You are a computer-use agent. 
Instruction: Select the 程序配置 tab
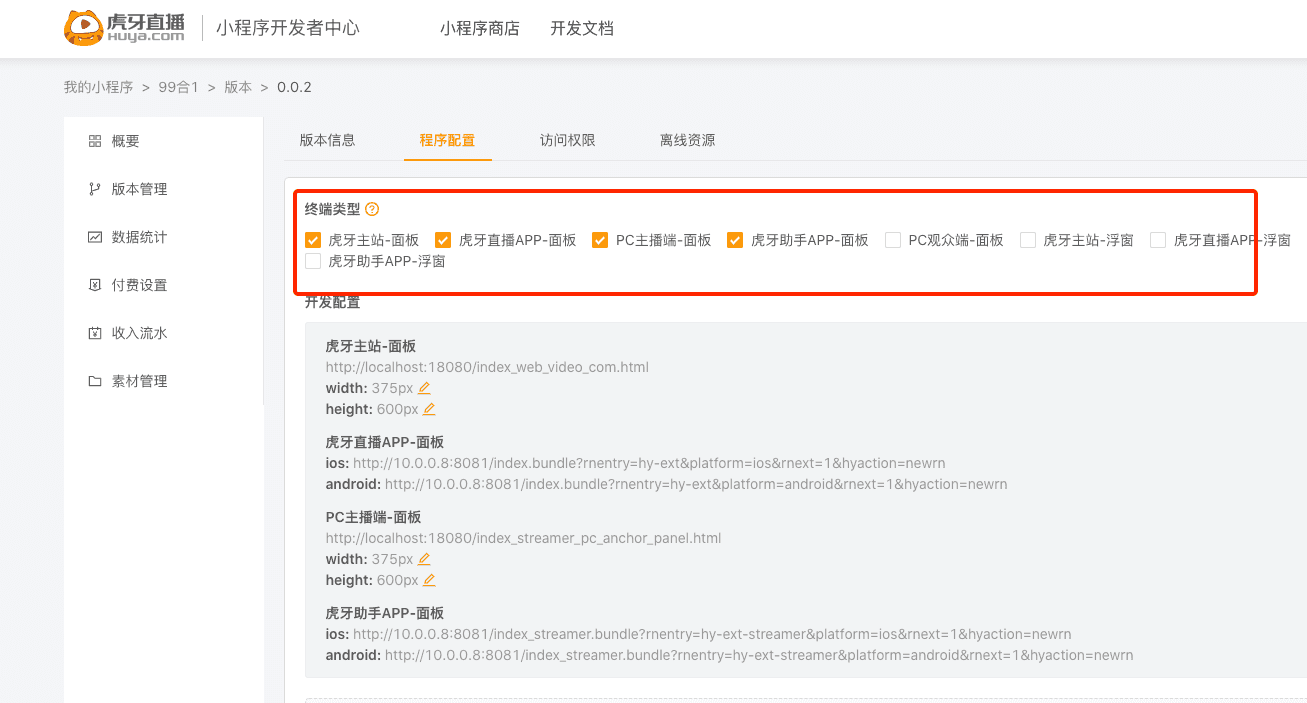click(448, 140)
